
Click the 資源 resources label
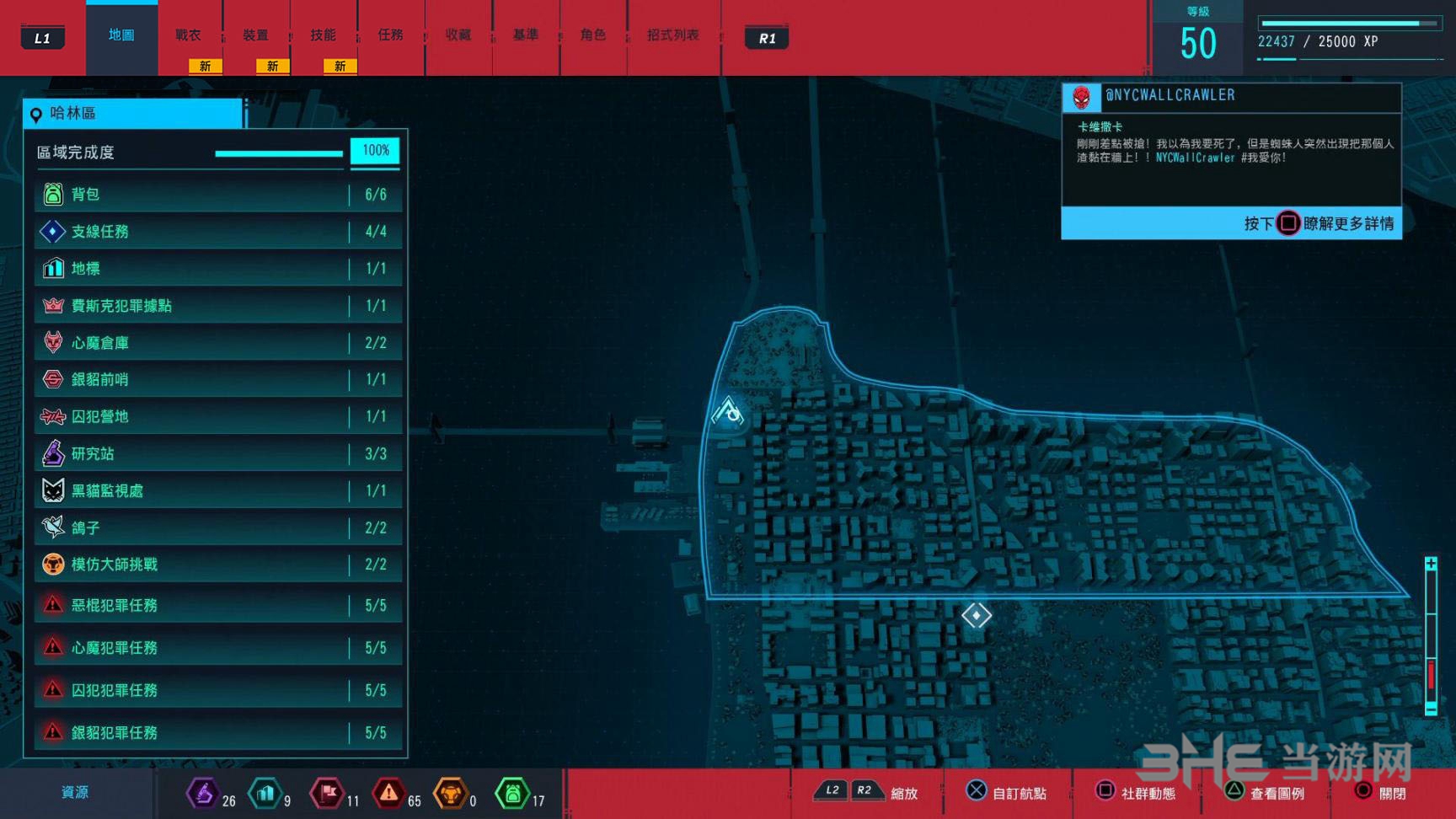pyautogui.click(x=75, y=792)
